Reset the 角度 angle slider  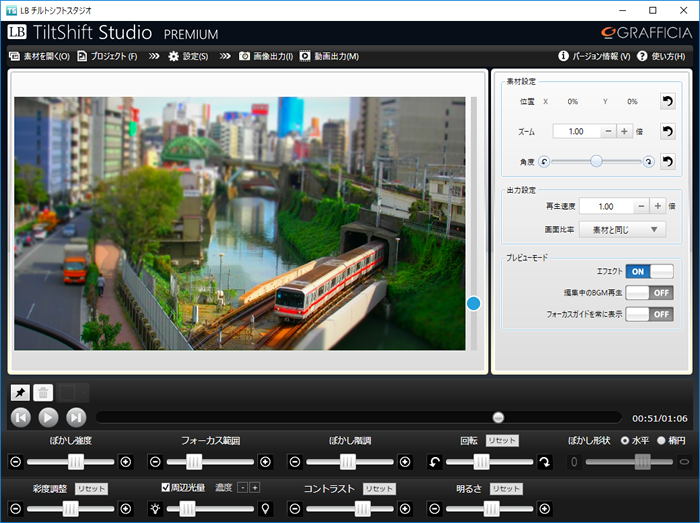coord(667,161)
